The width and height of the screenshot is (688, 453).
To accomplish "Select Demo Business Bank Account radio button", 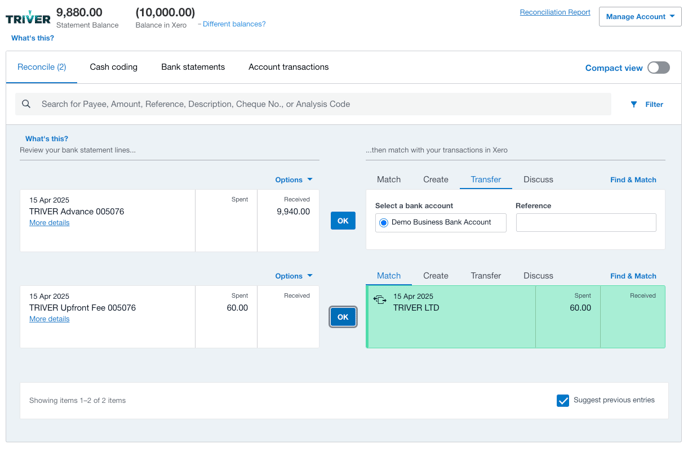I will (x=383, y=223).
